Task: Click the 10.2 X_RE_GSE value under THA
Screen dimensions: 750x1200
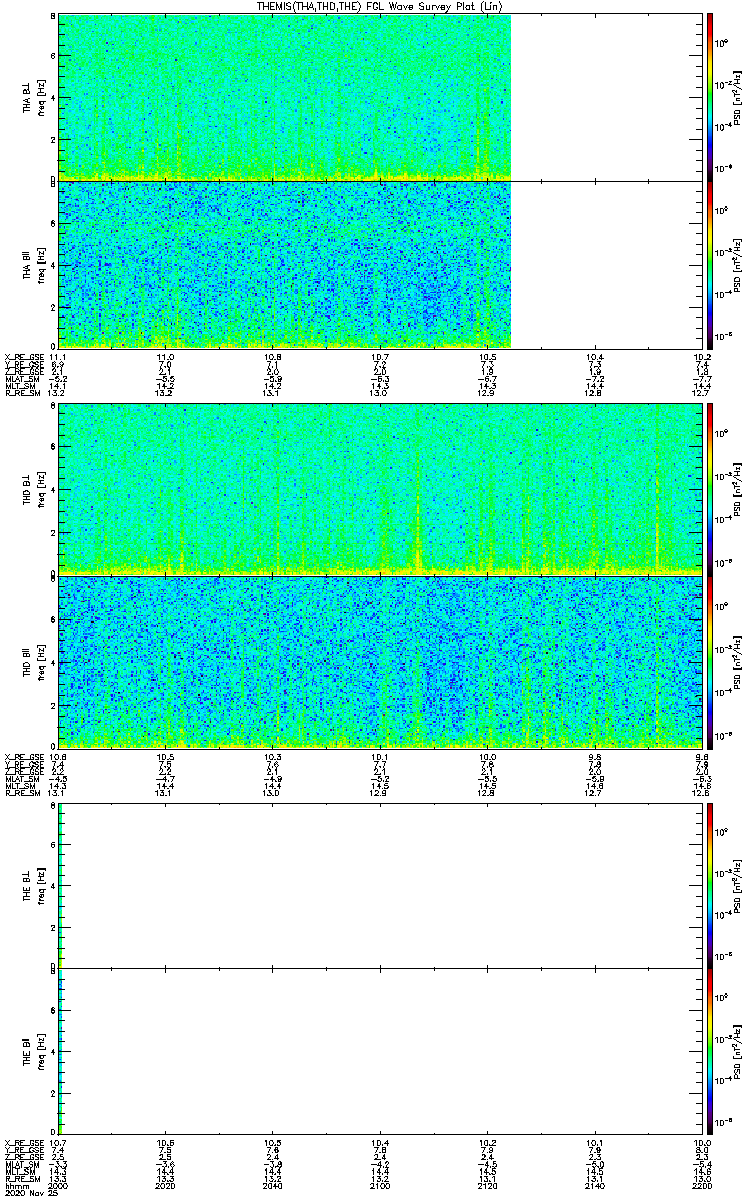Action: [x=701, y=357]
